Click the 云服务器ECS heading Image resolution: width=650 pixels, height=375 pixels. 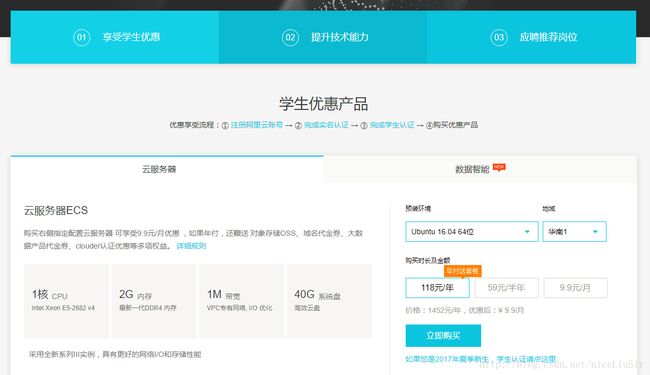click(x=56, y=210)
